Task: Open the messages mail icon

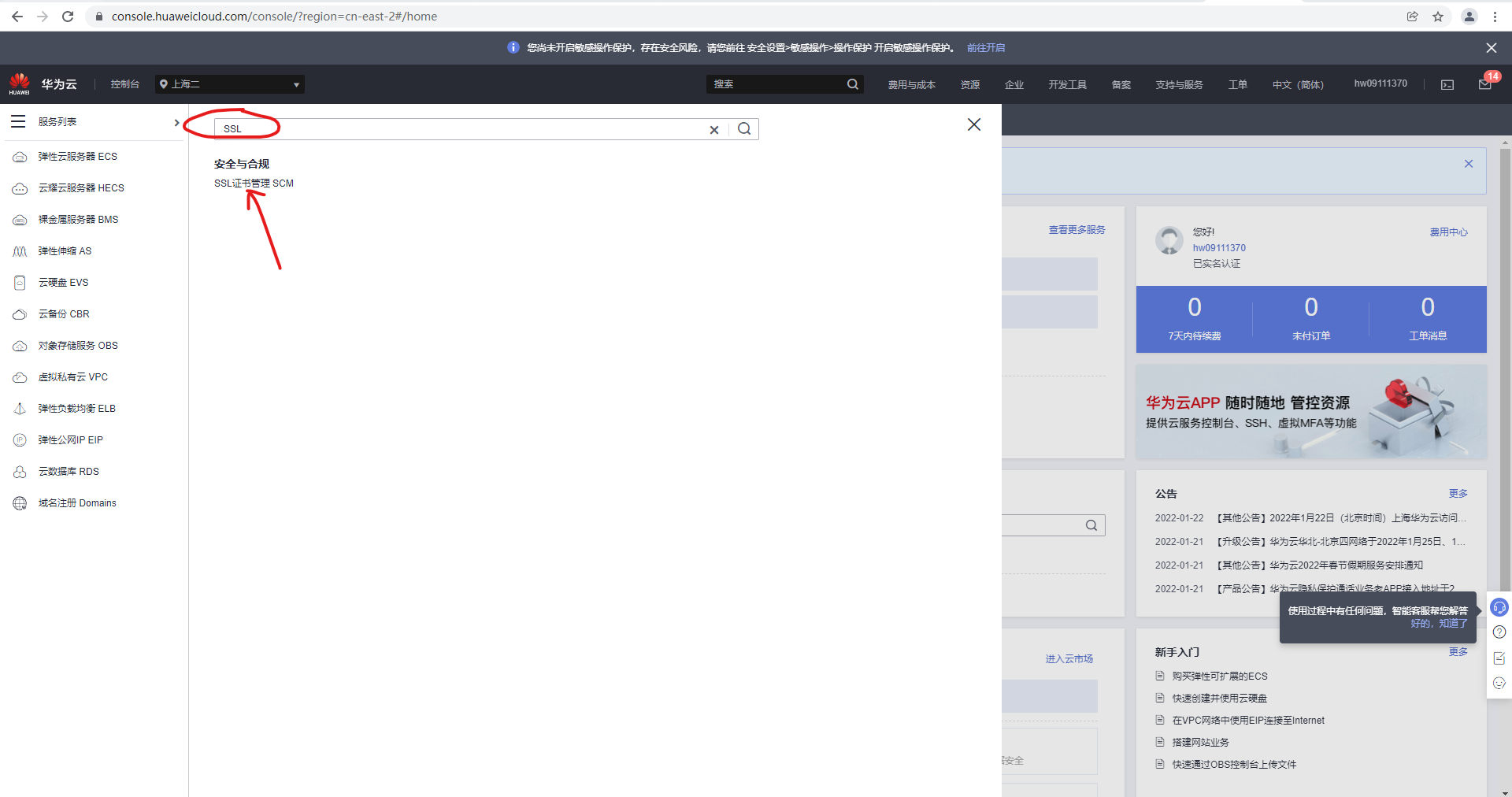Action: point(1484,85)
